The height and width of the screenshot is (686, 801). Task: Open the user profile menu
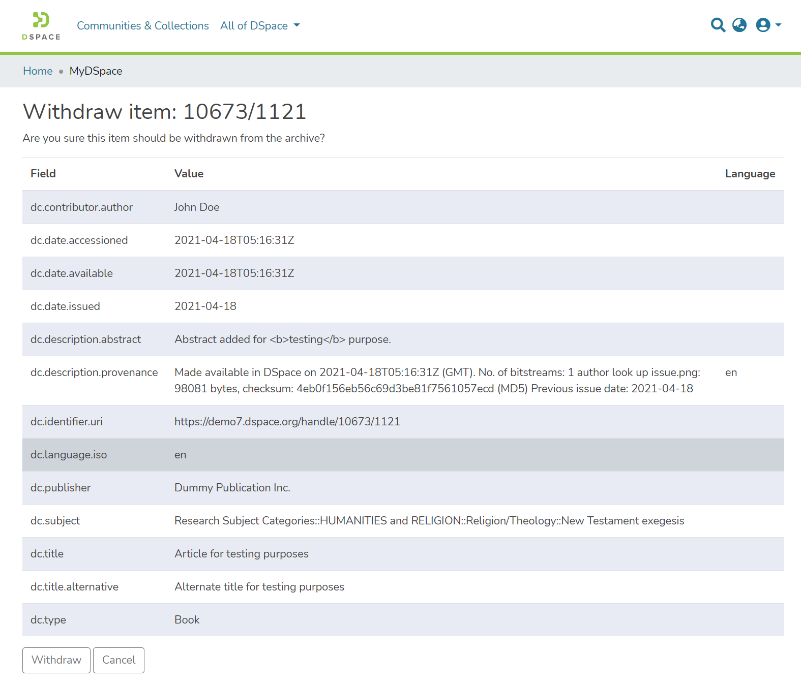pos(768,25)
